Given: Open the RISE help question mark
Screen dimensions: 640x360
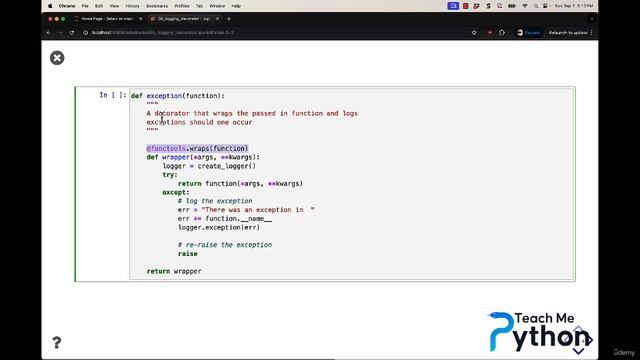Looking at the screenshot, I should 57,342.
